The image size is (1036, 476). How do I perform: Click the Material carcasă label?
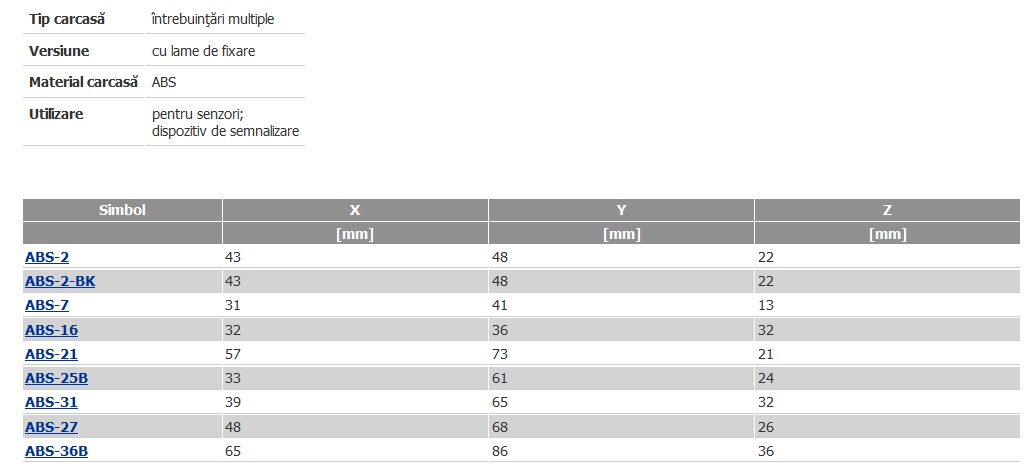83,82
